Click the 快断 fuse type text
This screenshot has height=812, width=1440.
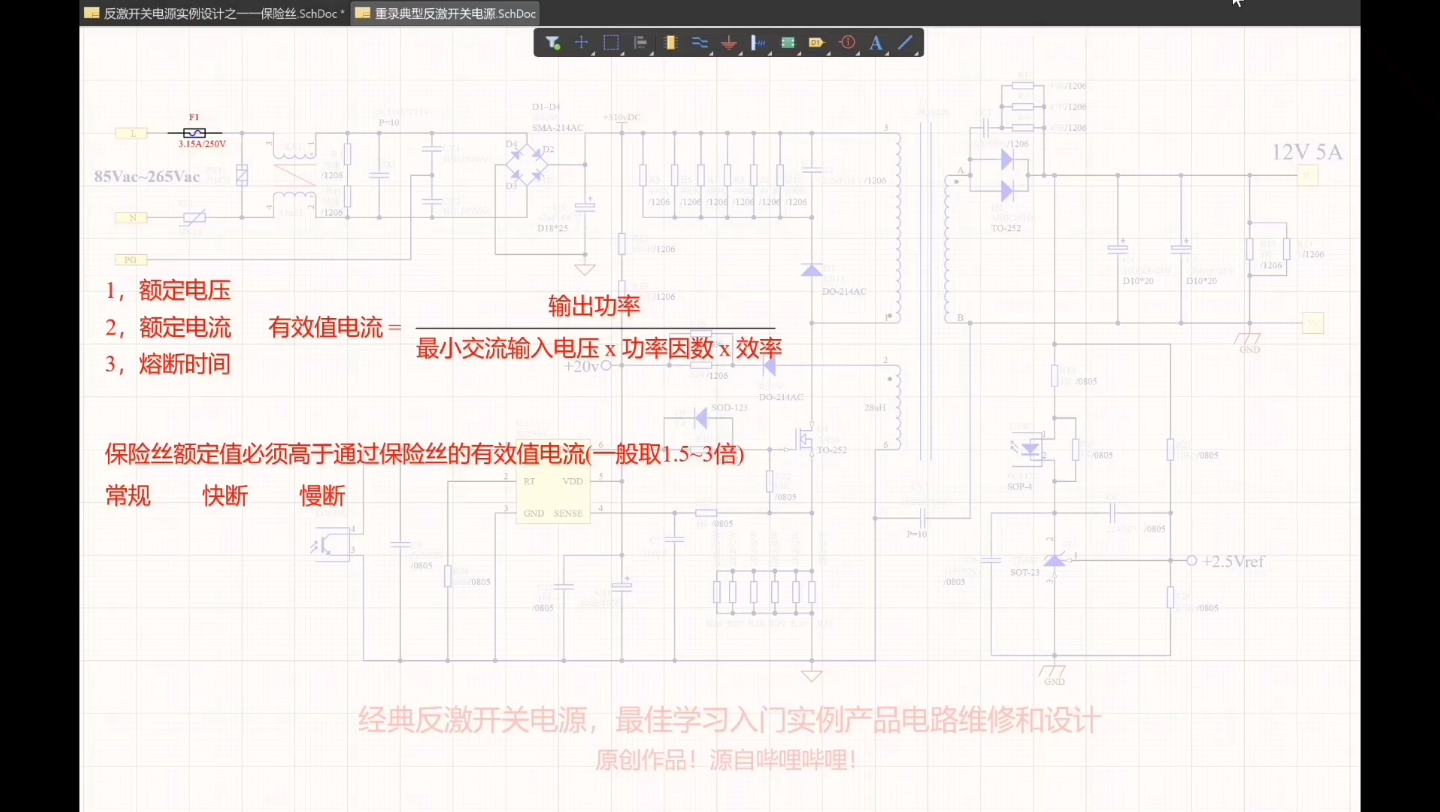pos(225,496)
